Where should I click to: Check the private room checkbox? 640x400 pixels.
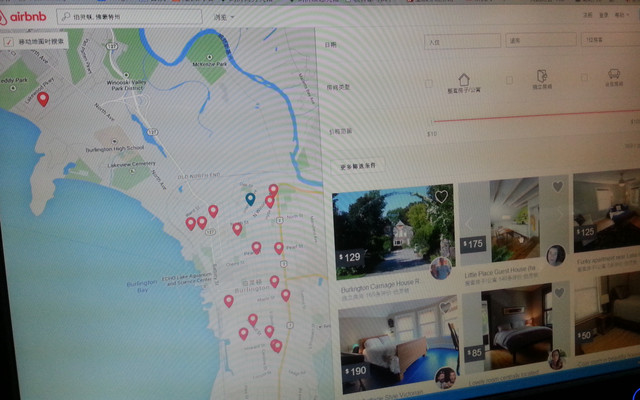pyautogui.click(x=509, y=80)
